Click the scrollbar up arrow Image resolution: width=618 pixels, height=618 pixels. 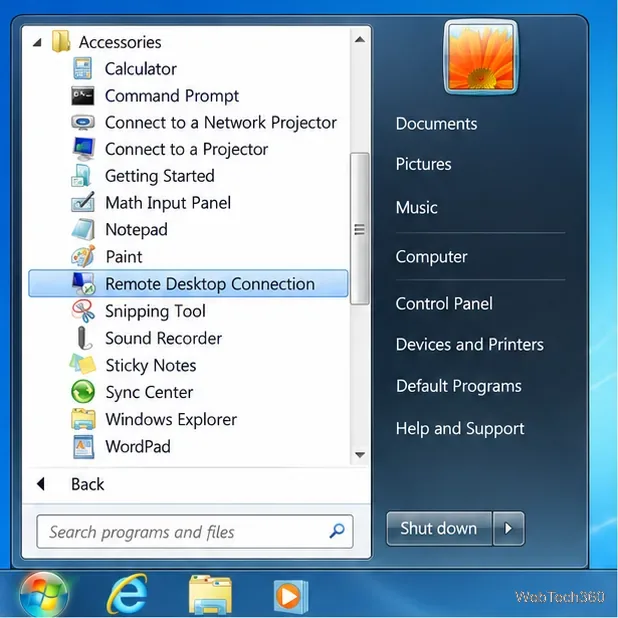[x=359, y=39]
